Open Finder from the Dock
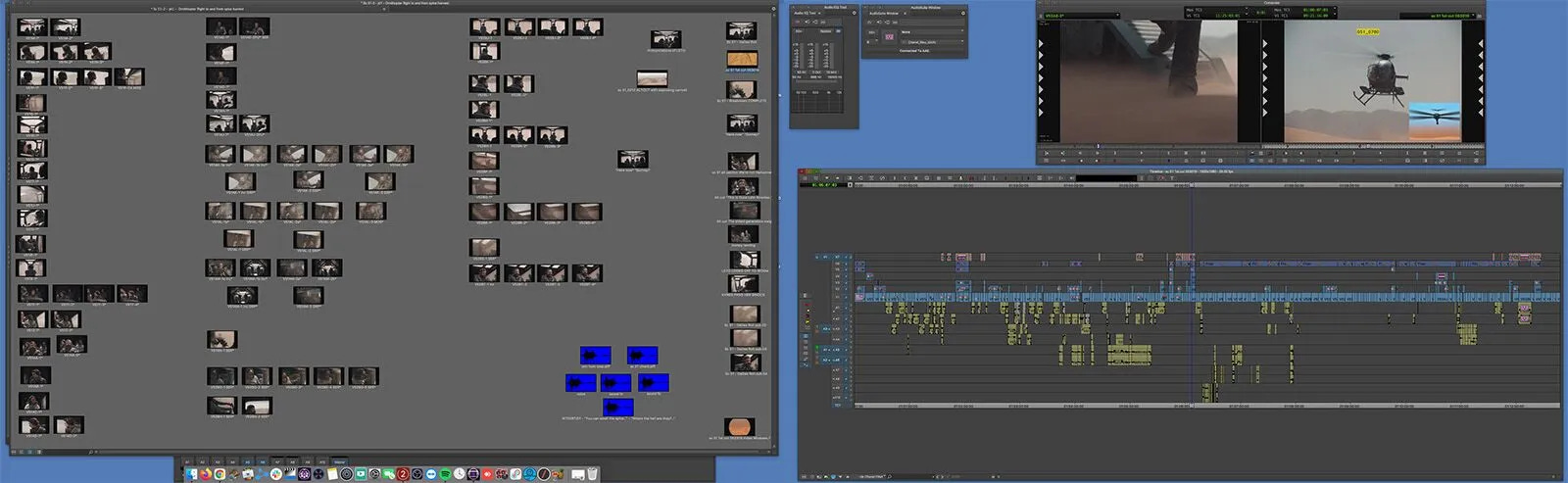This screenshot has width=1568, height=483. 192,474
